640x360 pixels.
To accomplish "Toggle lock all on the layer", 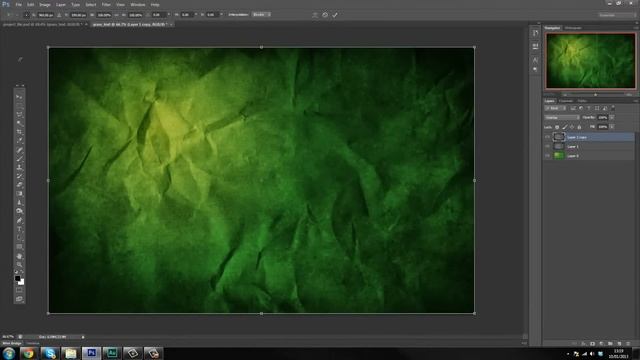I will (579, 127).
